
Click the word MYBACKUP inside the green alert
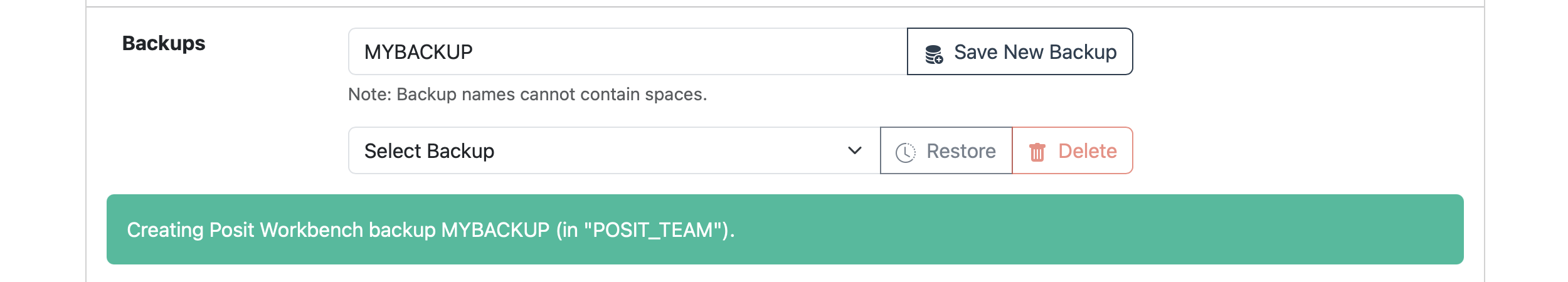(495, 230)
